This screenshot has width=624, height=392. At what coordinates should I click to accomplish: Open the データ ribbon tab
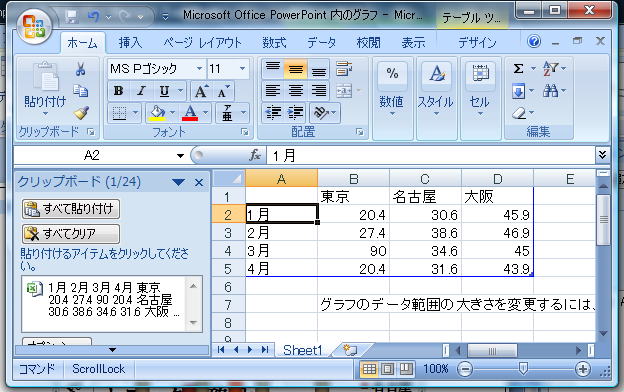pos(322,42)
